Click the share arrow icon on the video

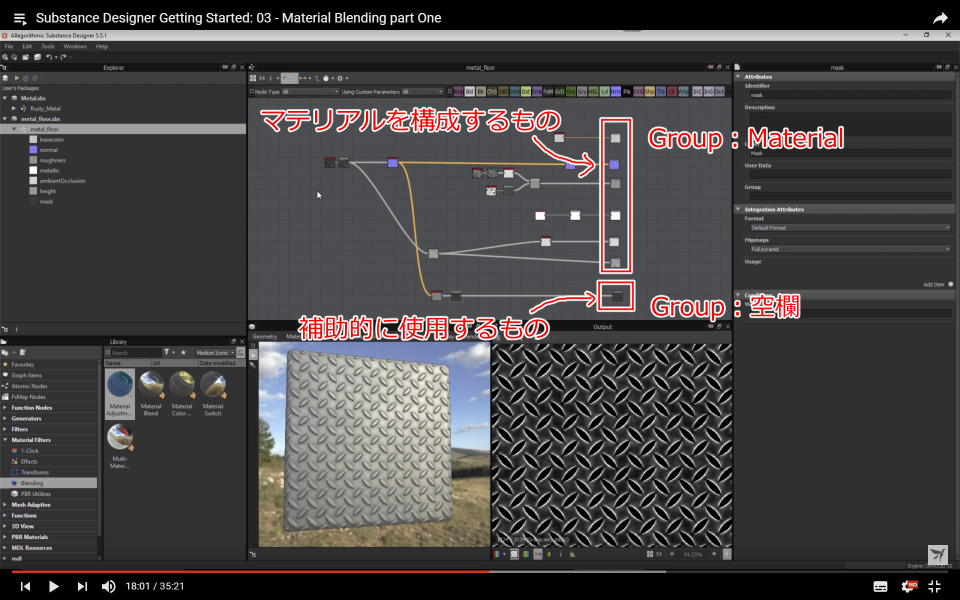click(x=940, y=18)
